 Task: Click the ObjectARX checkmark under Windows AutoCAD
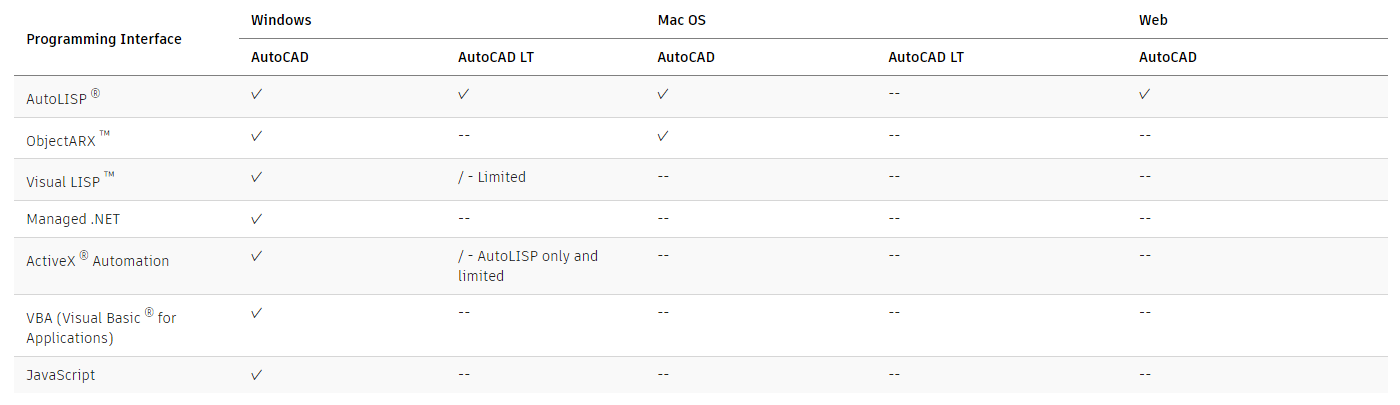[257, 135]
